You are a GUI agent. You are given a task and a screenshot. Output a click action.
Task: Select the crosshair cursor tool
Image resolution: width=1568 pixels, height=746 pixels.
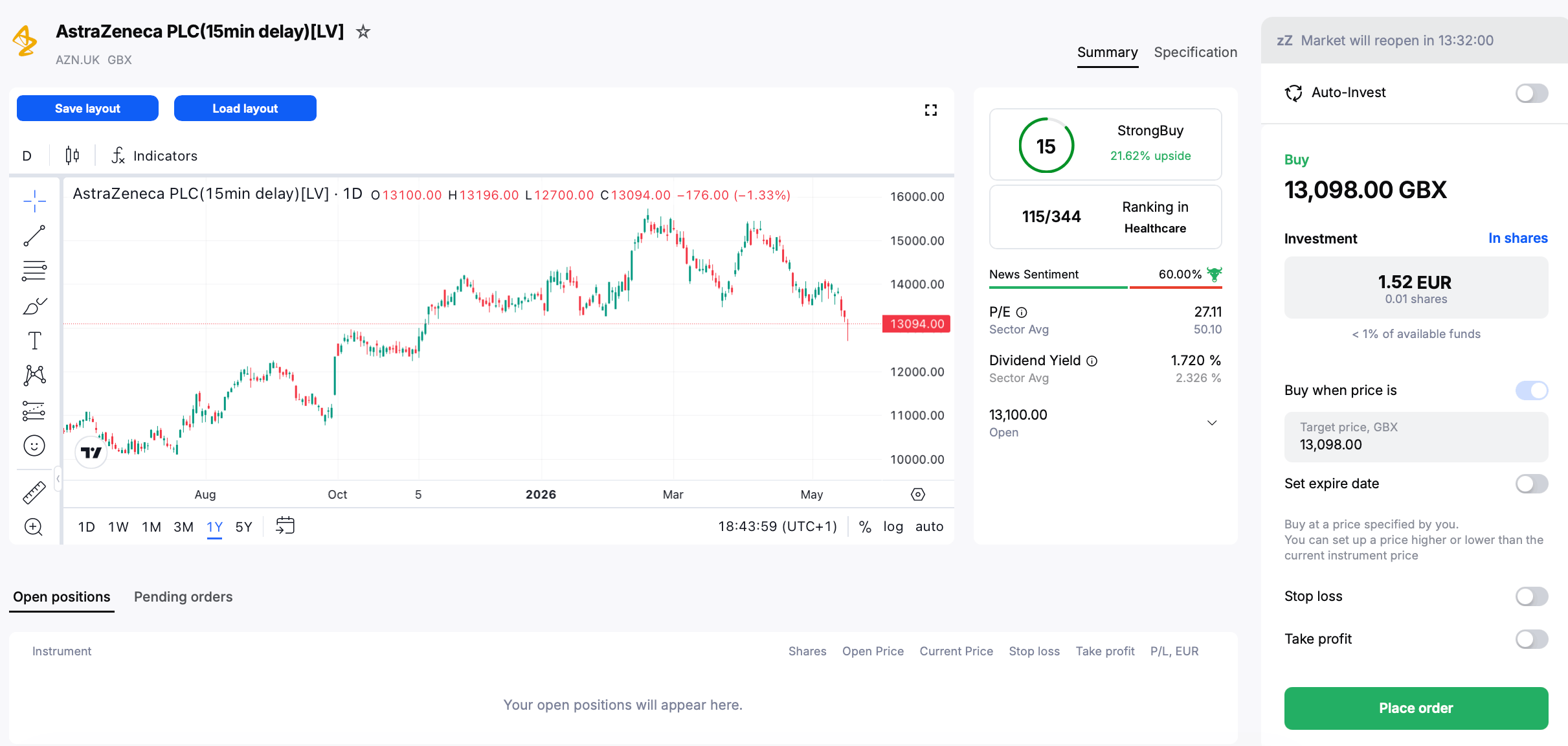click(x=34, y=201)
